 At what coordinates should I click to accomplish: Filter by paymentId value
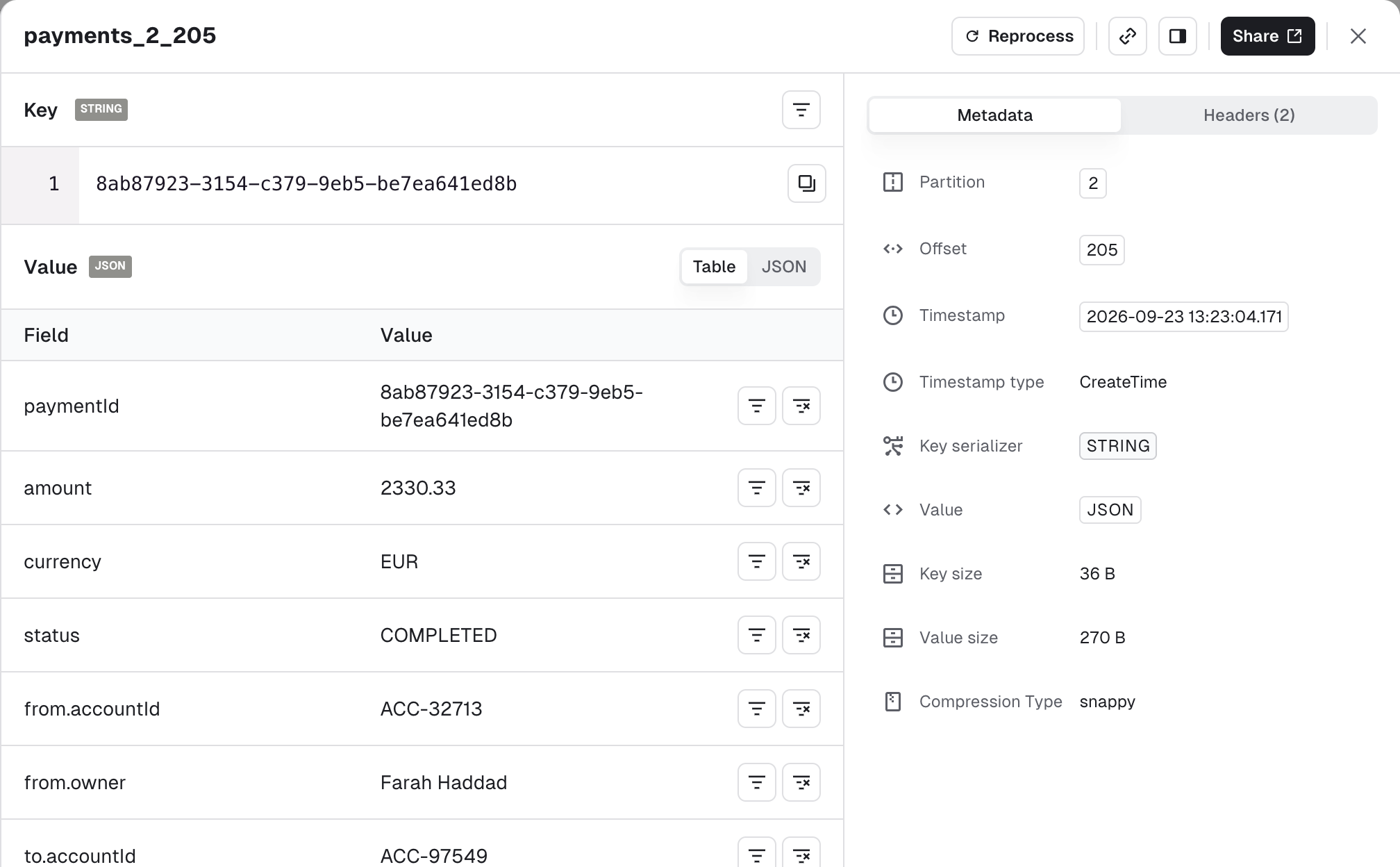[x=756, y=406]
